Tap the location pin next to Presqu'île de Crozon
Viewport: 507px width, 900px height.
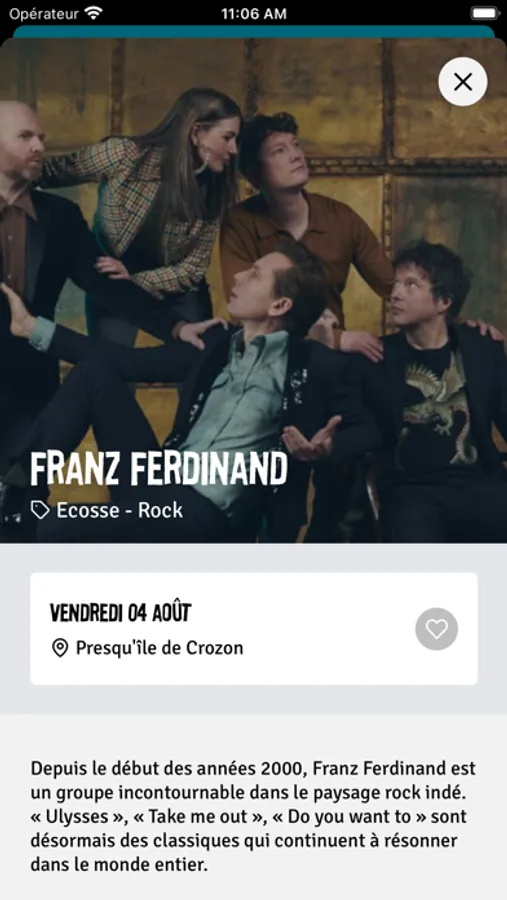[x=60, y=649]
